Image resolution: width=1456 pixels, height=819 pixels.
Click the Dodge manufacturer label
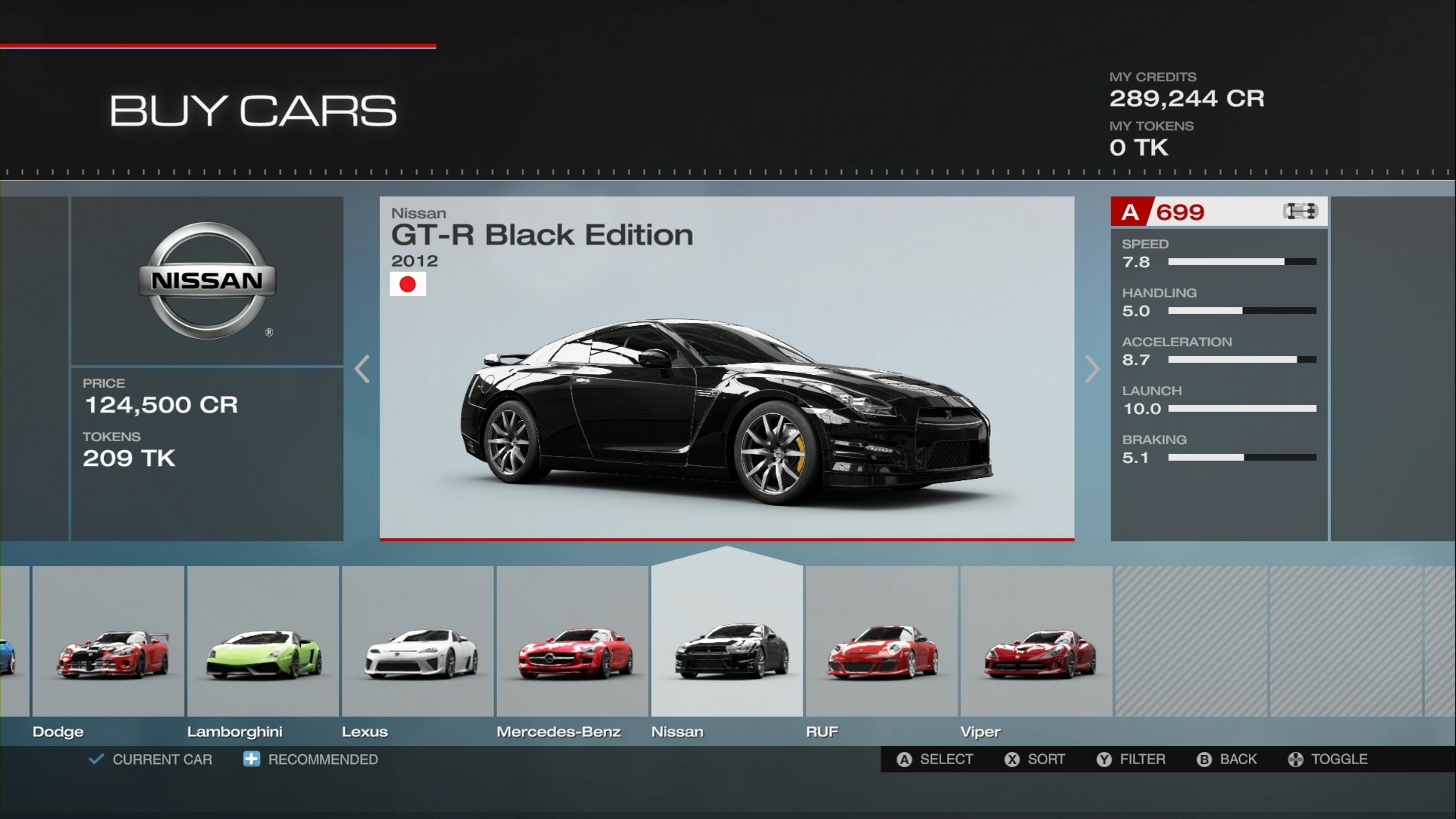[x=58, y=732]
